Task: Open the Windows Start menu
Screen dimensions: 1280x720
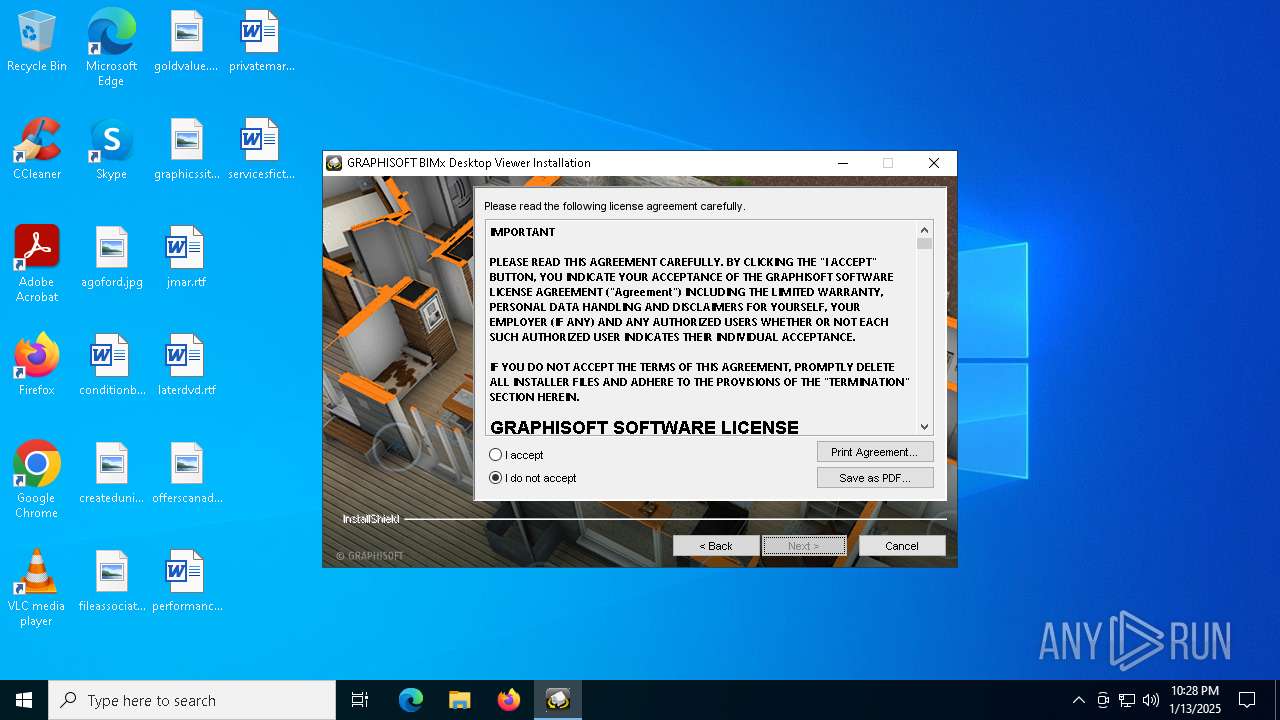Action: (24, 700)
